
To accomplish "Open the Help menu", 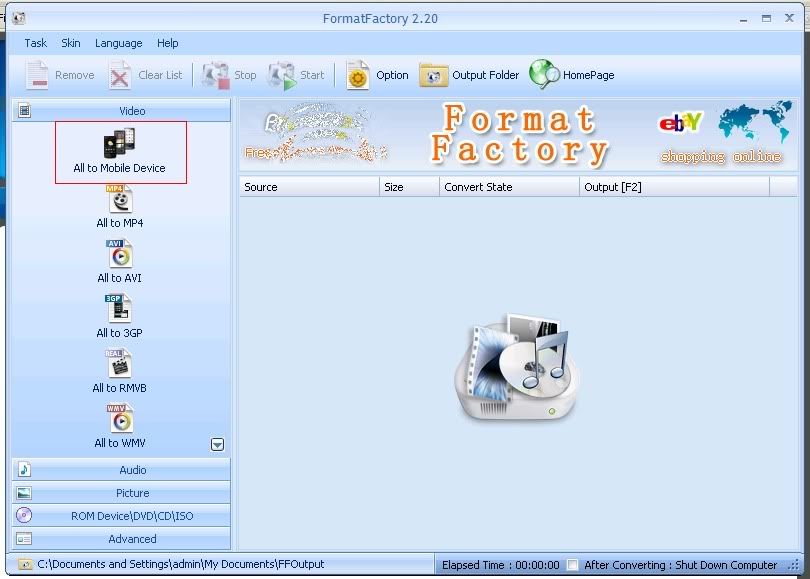I will 168,43.
